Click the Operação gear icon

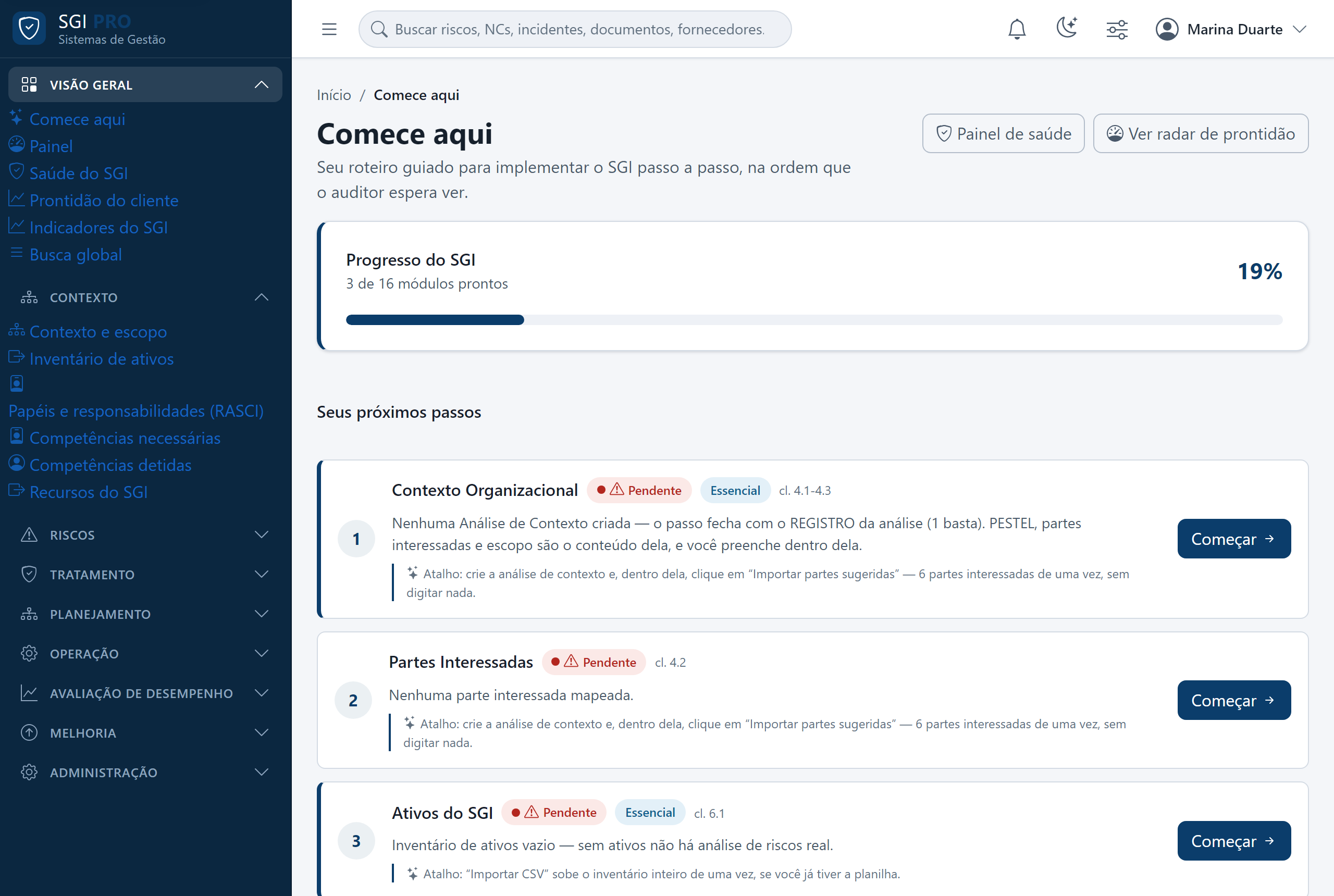click(x=29, y=653)
